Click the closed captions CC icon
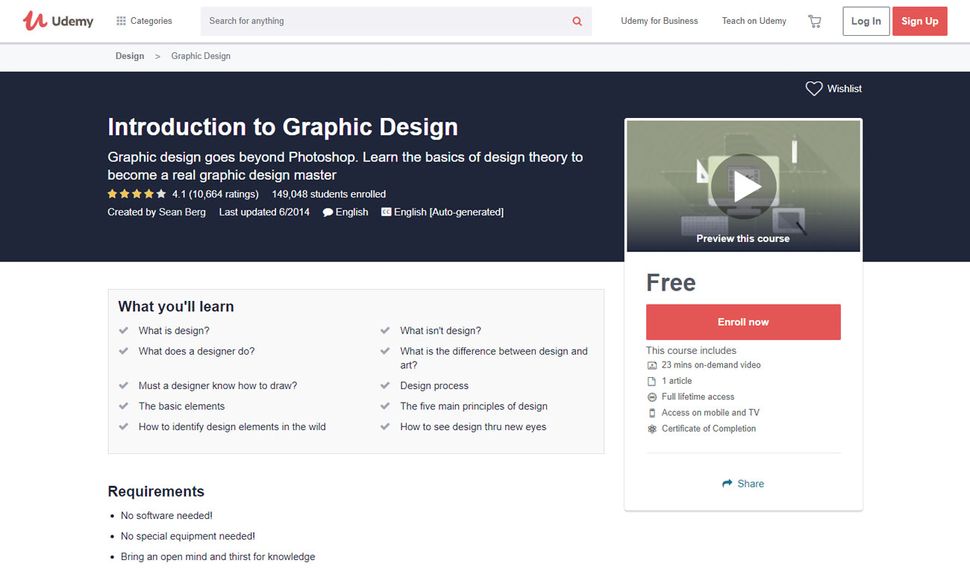 click(x=386, y=212)
